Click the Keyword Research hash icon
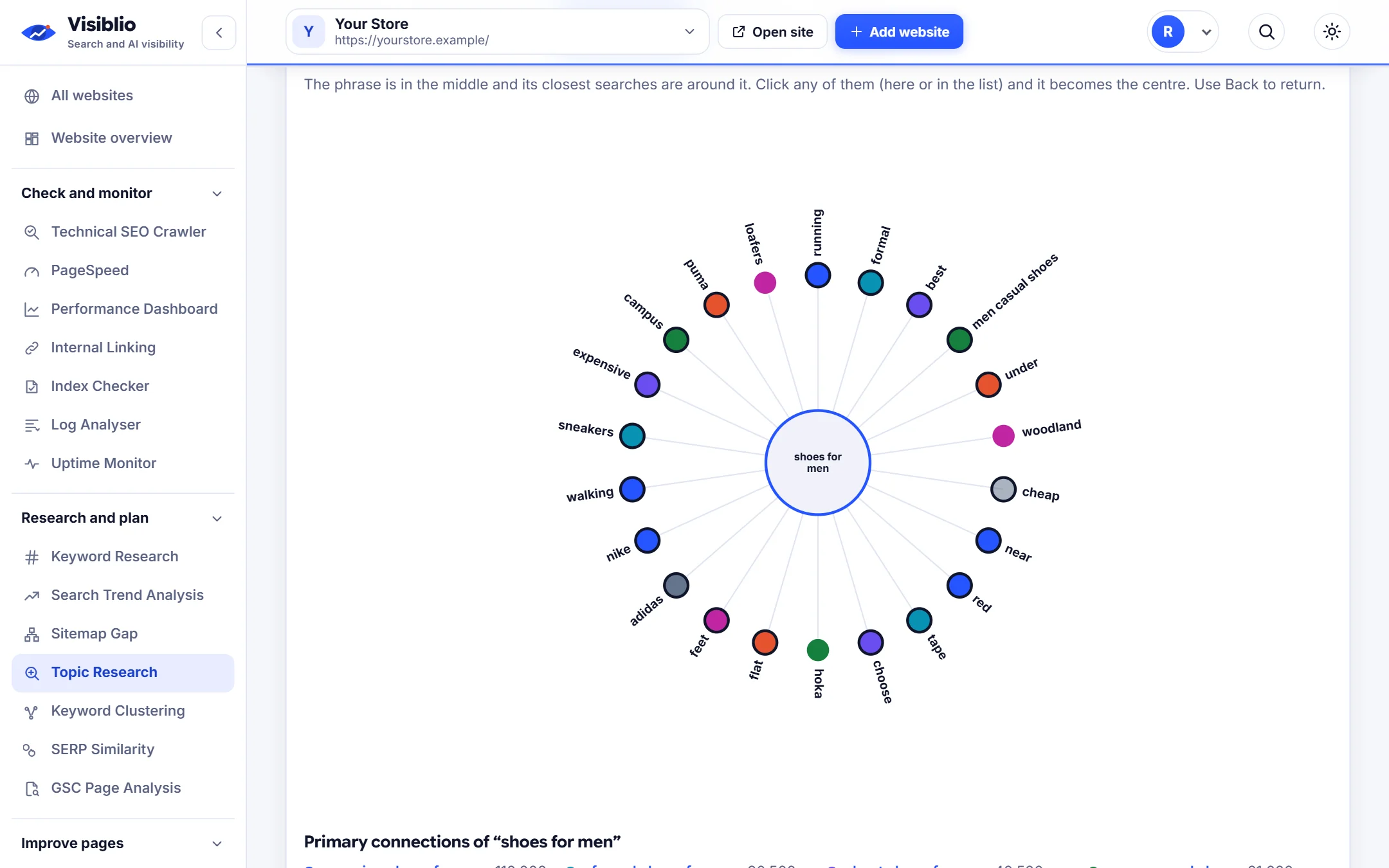Viewport: 1389px width, 868px height. 32,557
